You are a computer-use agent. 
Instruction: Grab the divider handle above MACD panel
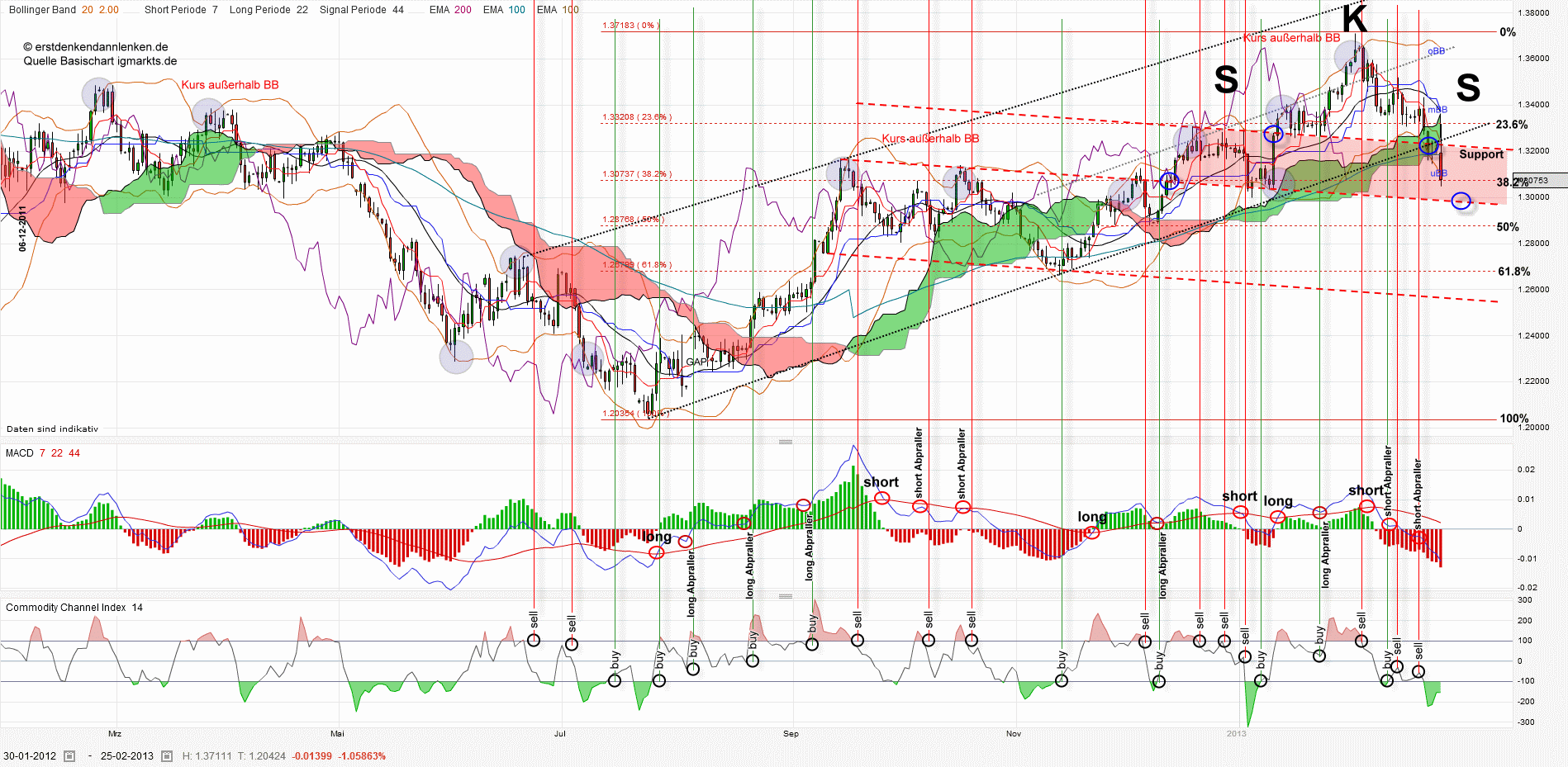785,442
